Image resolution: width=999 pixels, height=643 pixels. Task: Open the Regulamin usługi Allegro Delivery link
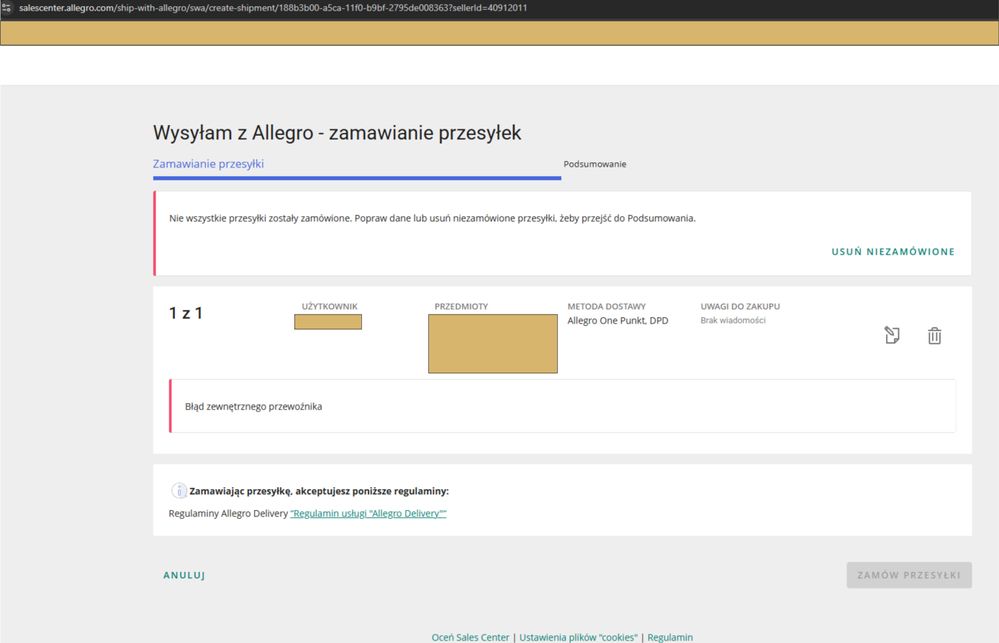[368, 513]
